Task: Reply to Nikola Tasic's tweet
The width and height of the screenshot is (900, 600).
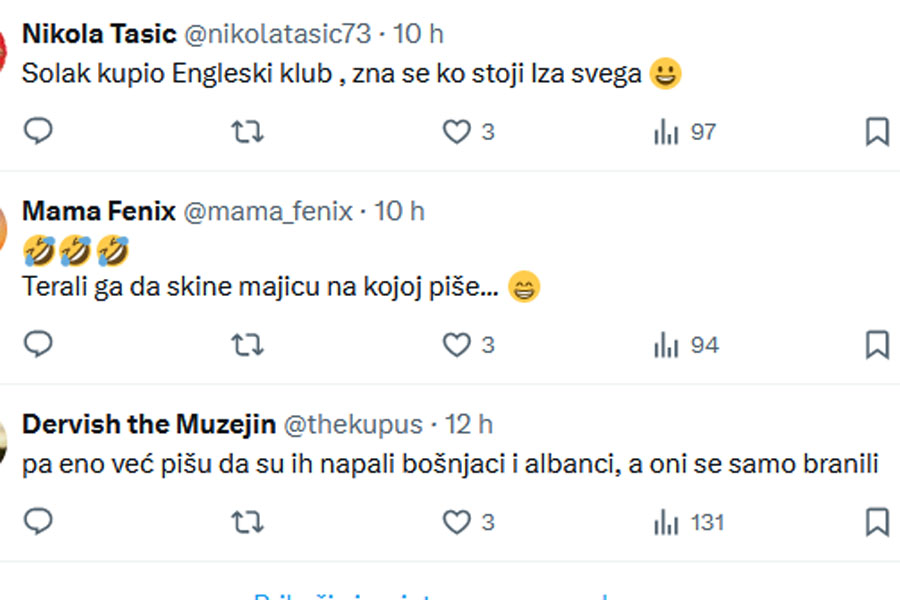Action: [x=38, y=132]
